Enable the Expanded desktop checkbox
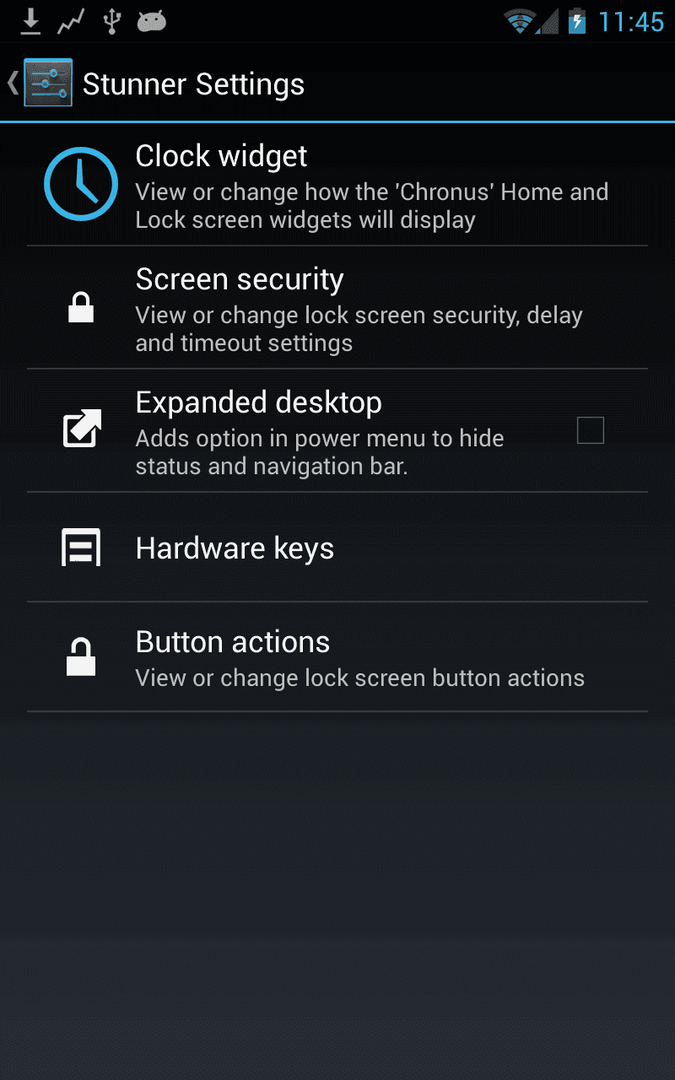Screen dimensions: 675x1080 point(590,430)
